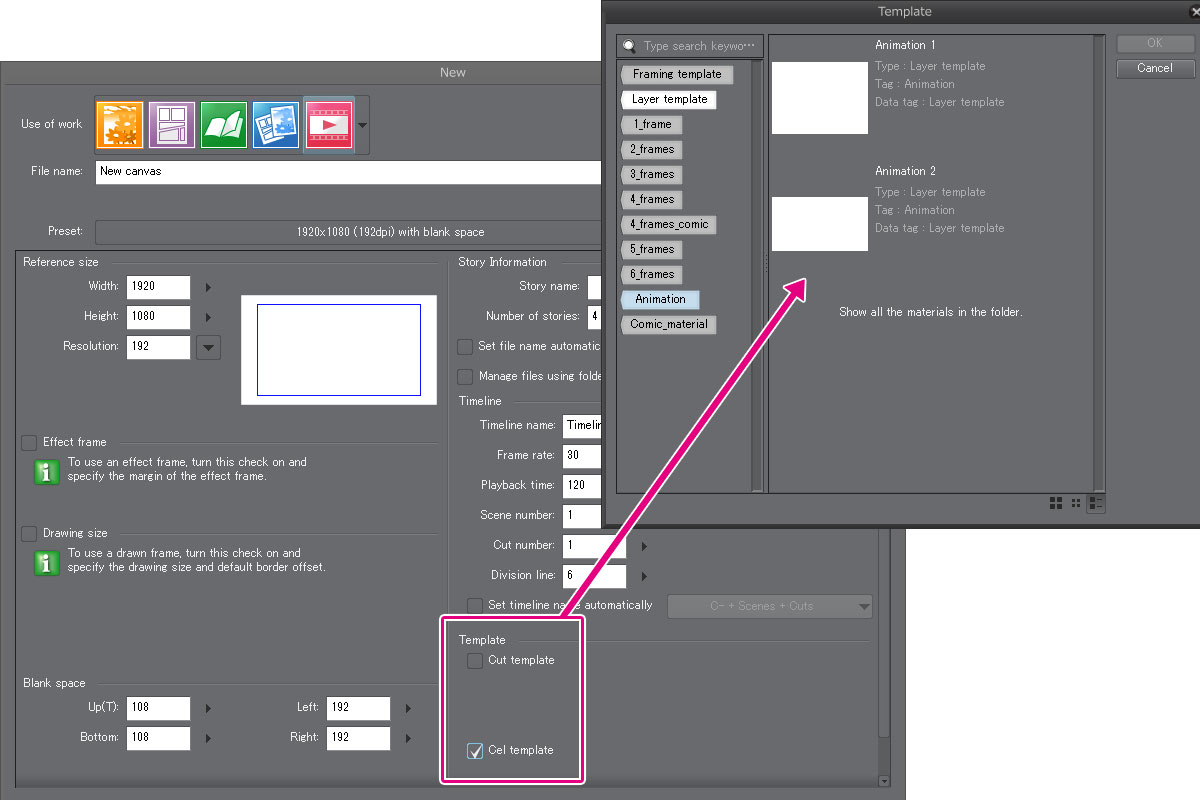Switch template list to small thumbnail view

click(1076, 503)
